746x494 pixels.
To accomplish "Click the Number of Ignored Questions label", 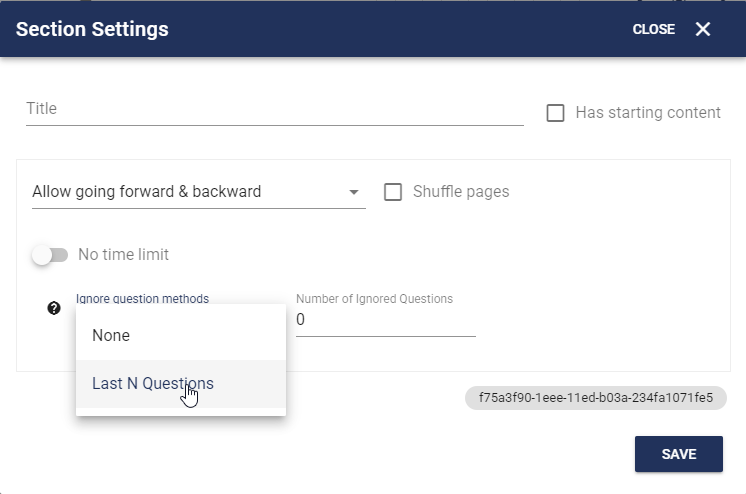I will [x=374, y=299].
